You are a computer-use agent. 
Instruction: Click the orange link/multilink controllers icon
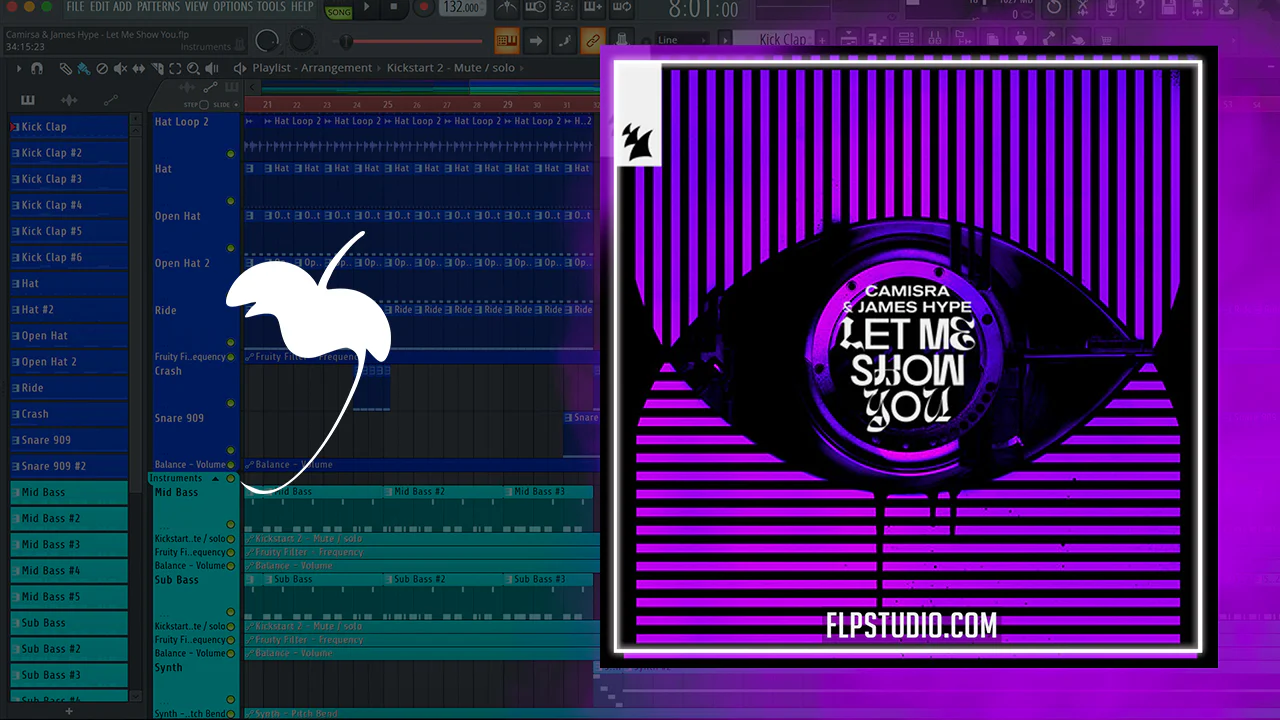(x=592, y=41)
